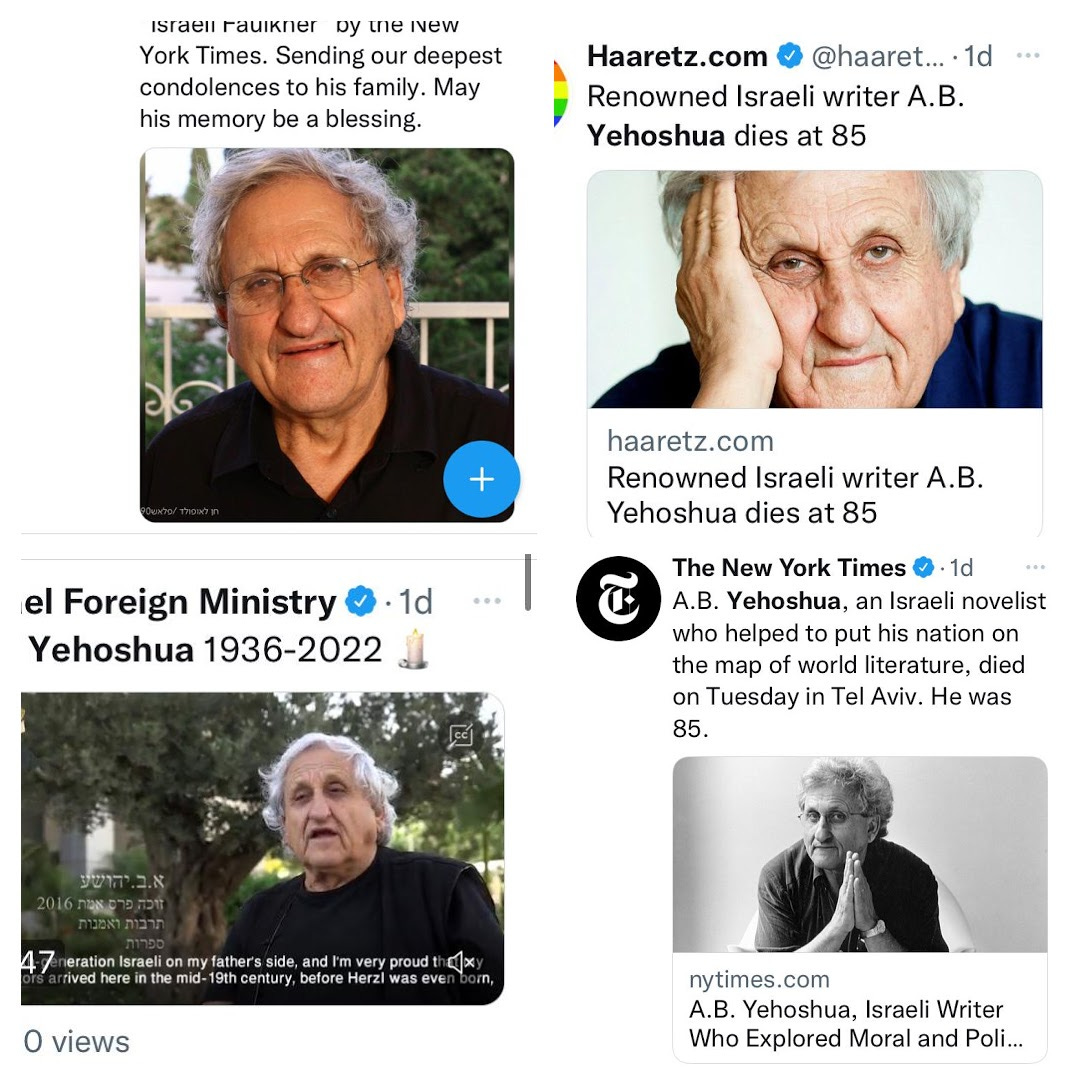Screen dimensions: 1091x1091
Task: Open more options on Haaretz.com tweet
Action: point(1028,56)
